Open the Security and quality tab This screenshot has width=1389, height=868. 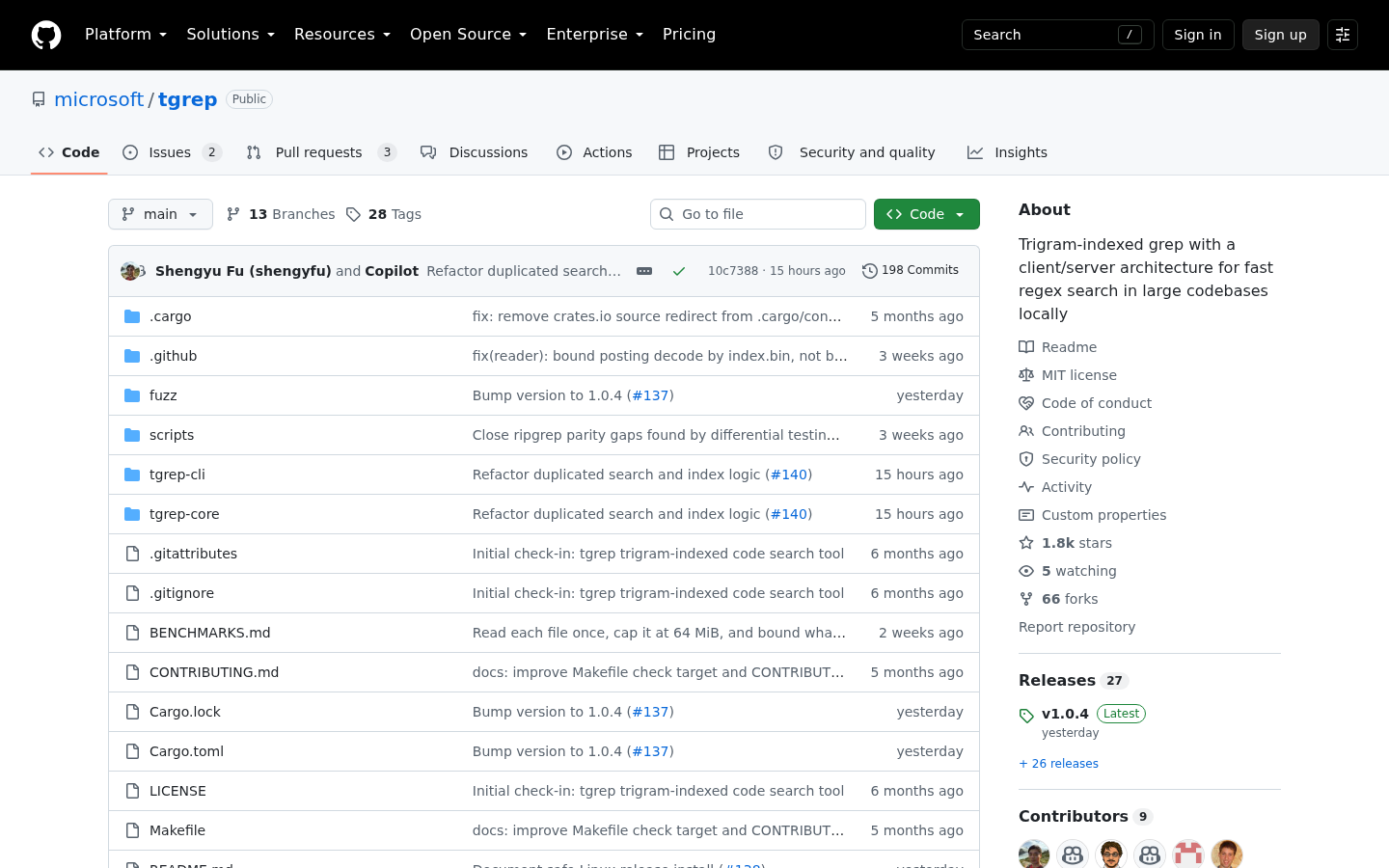852,152
